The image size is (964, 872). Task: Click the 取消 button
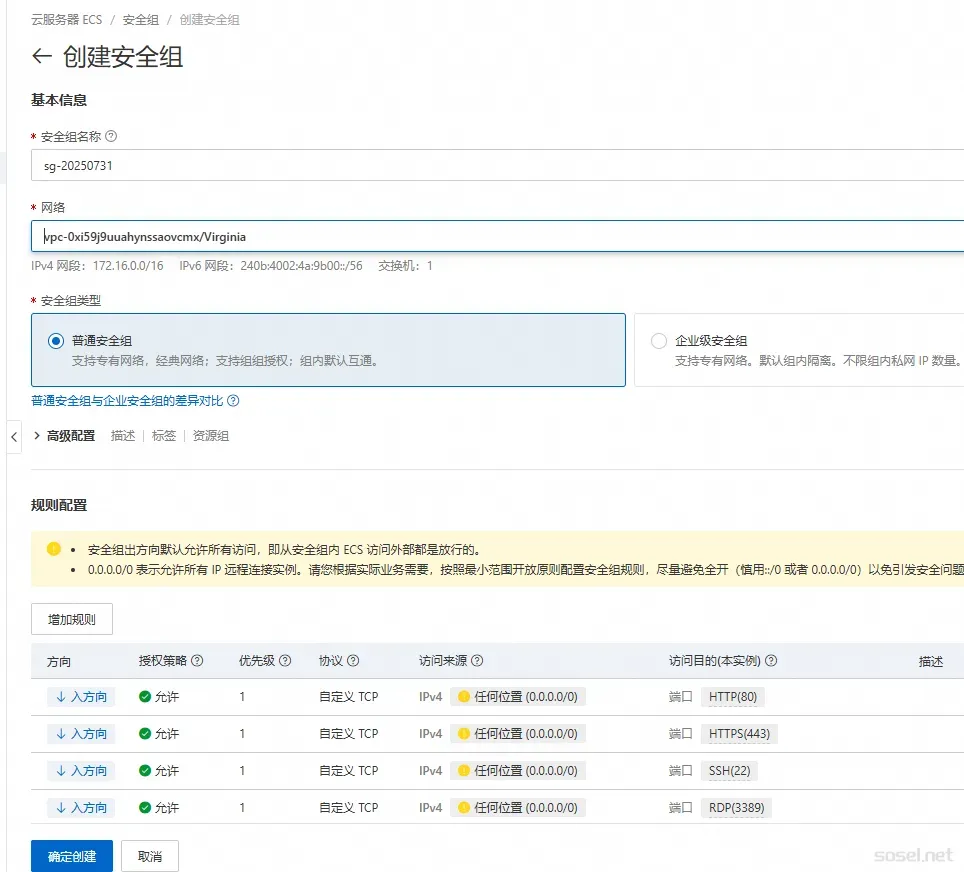click(x=150, y=856)
